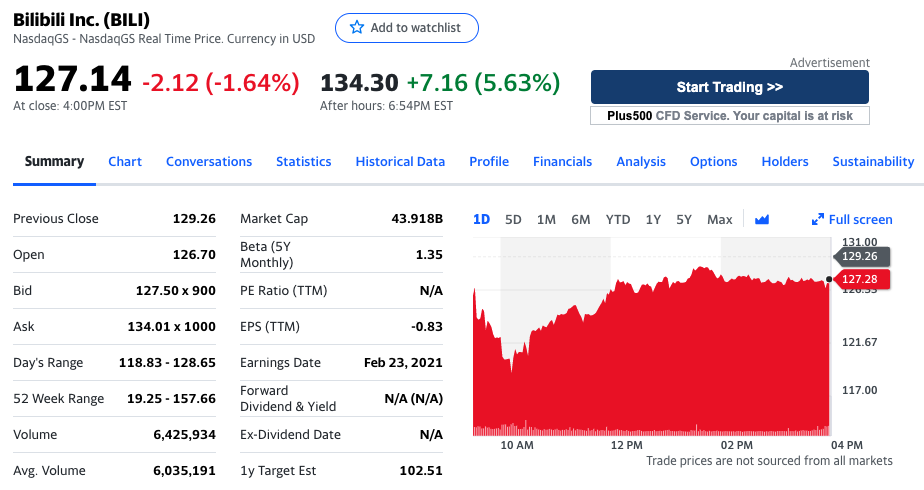Click the Full screen link text

[860, 220]
